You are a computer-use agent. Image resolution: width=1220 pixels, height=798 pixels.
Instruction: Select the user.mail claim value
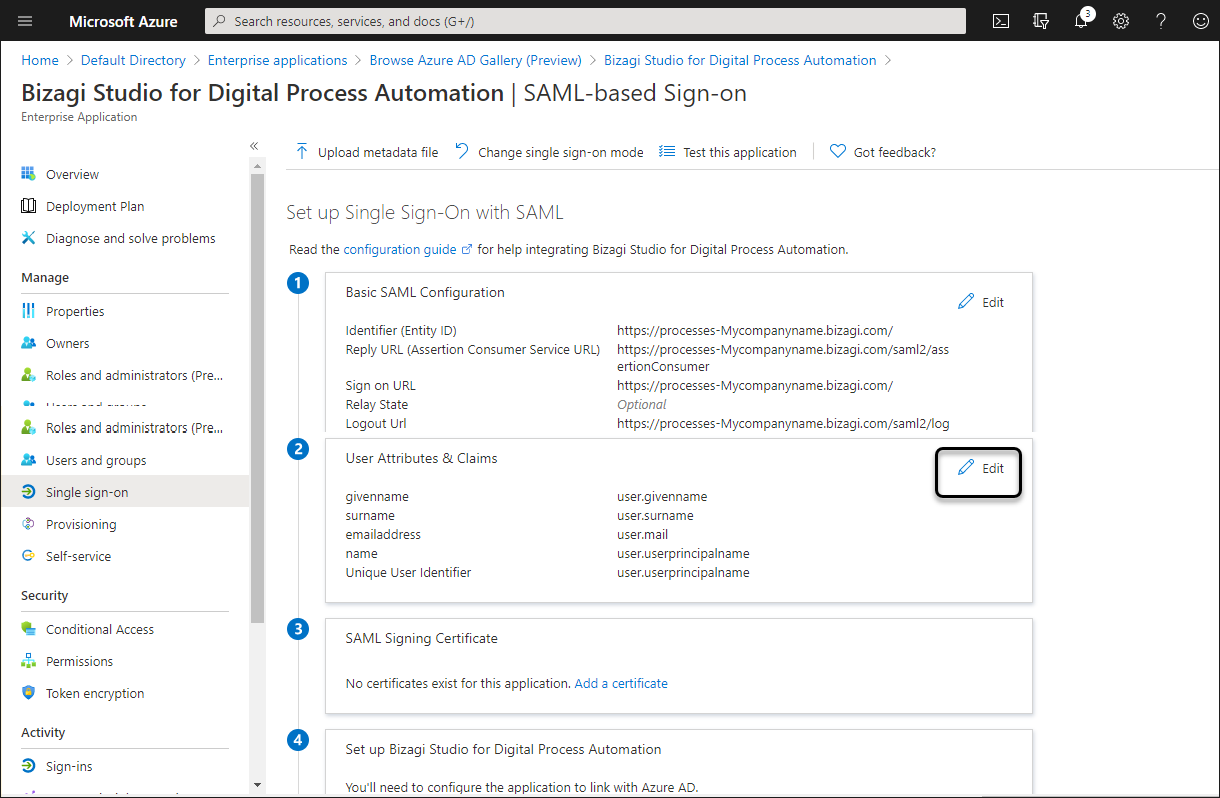tap(642, 535)
